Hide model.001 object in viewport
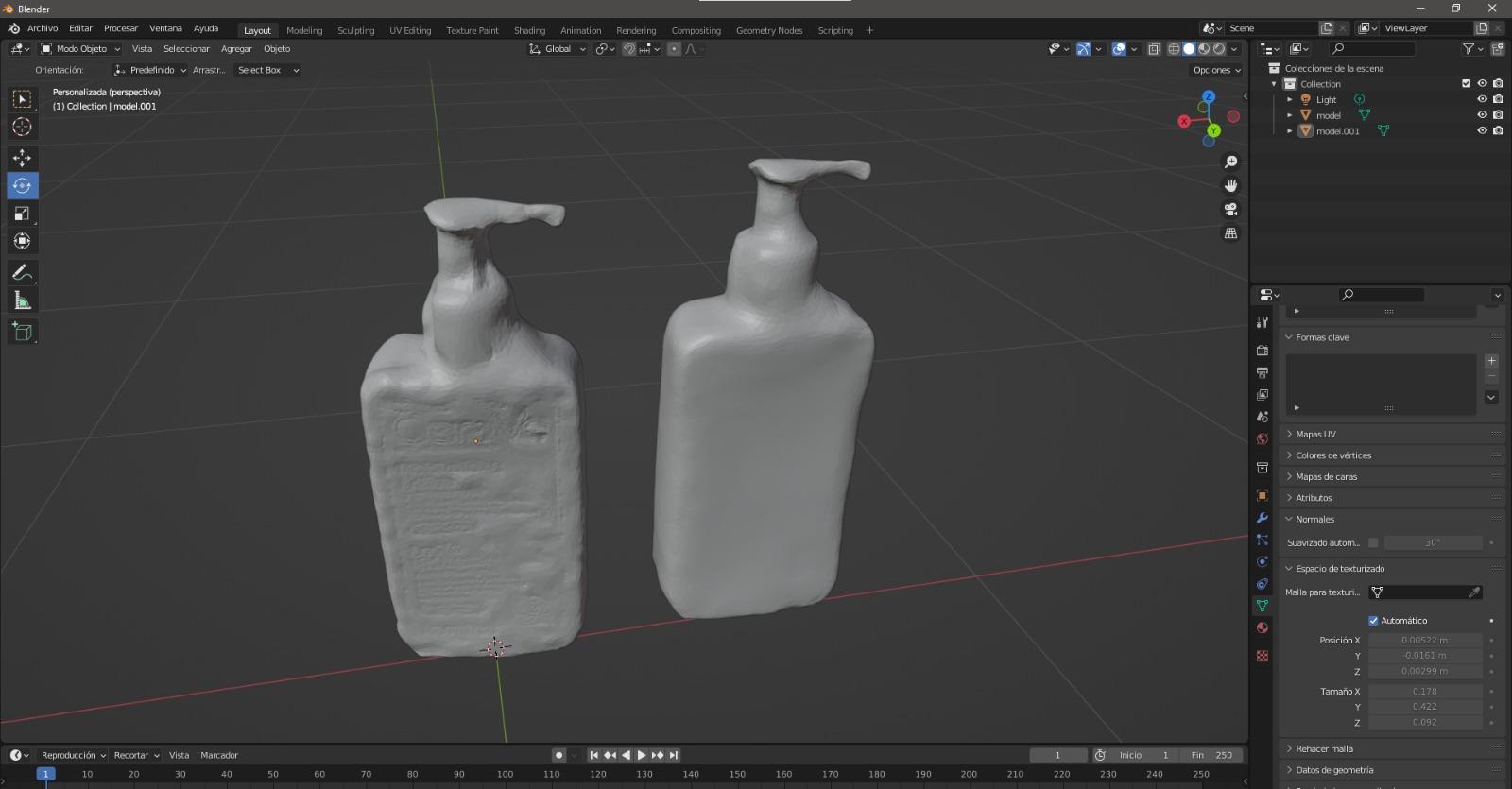1512x789 pixels. pos(1482,131)
